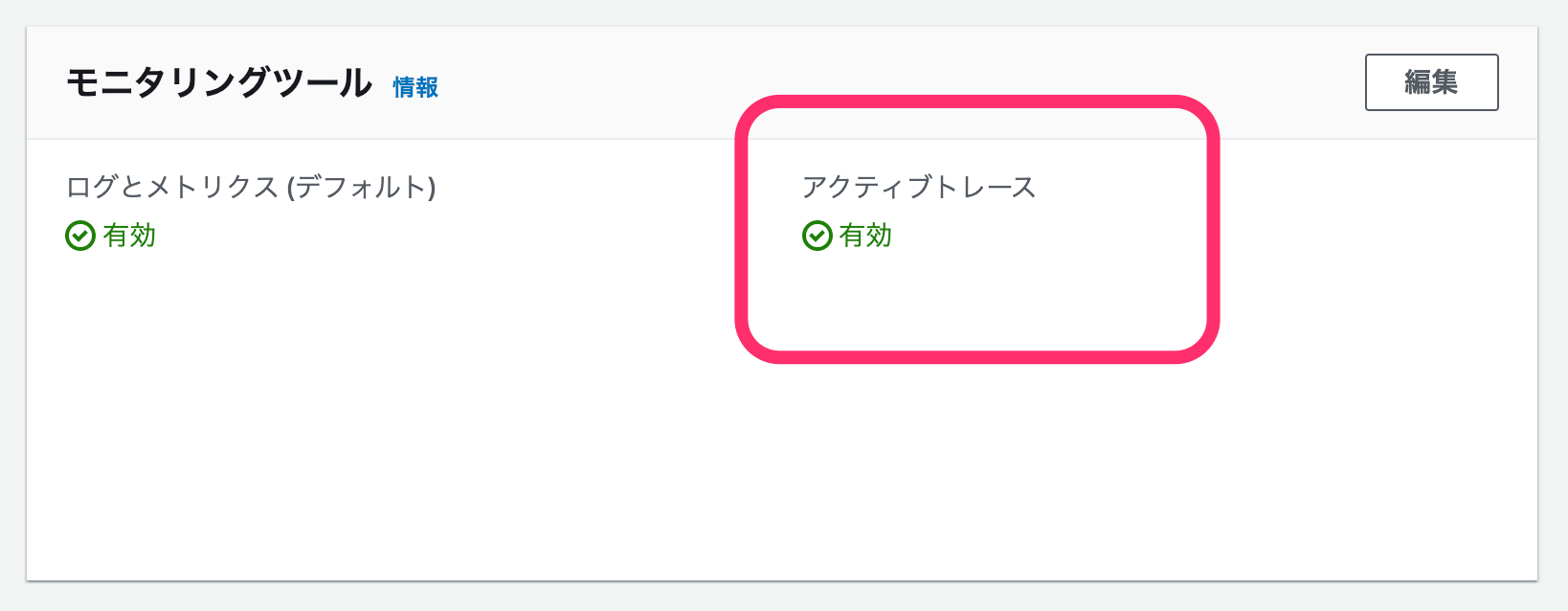Click 有効 status text under ログとメトリクス
This screenshot has width=1568, height=611.
coord(129,236)
